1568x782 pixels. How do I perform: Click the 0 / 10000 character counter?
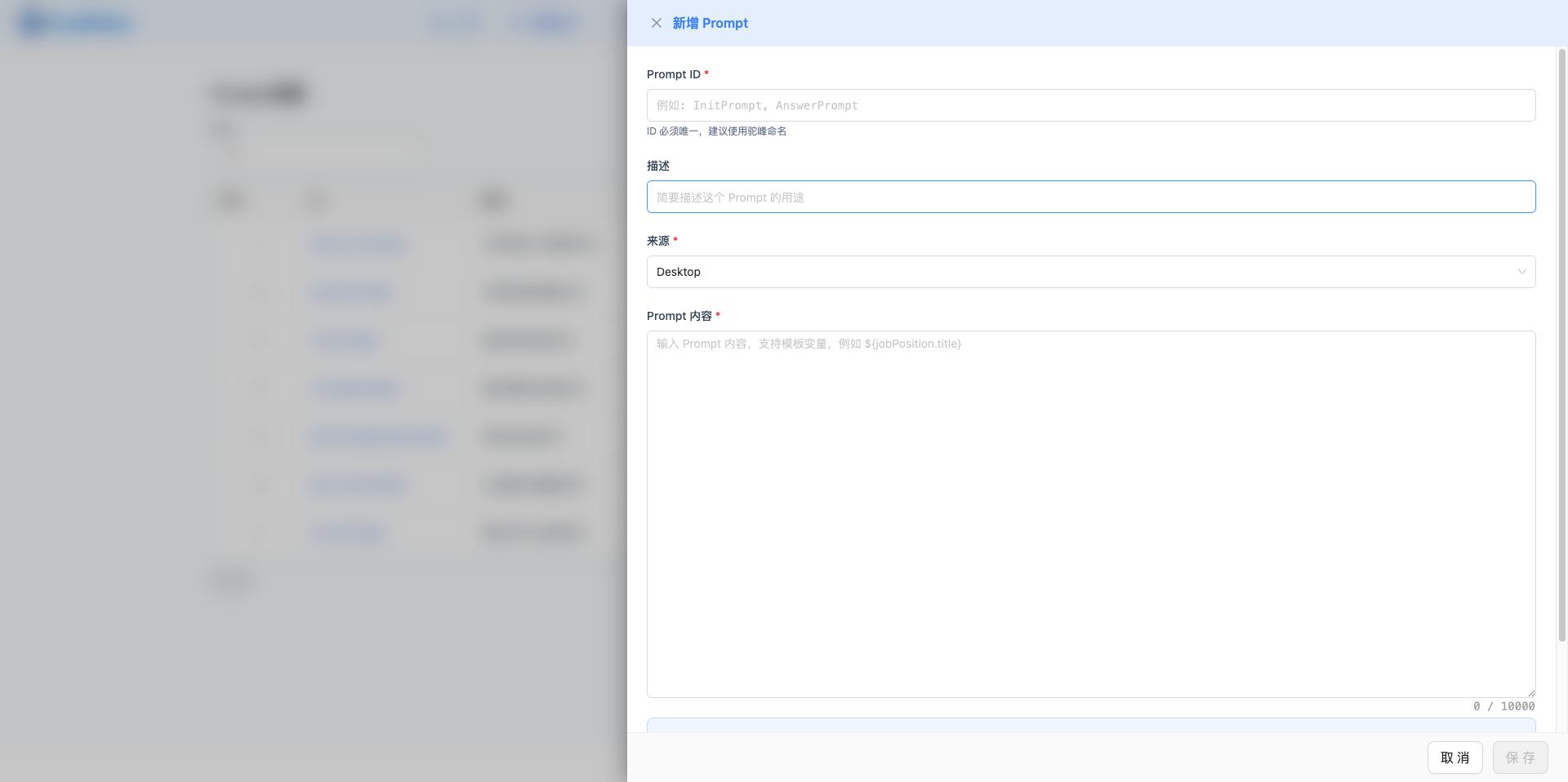tap(1504, 706)
